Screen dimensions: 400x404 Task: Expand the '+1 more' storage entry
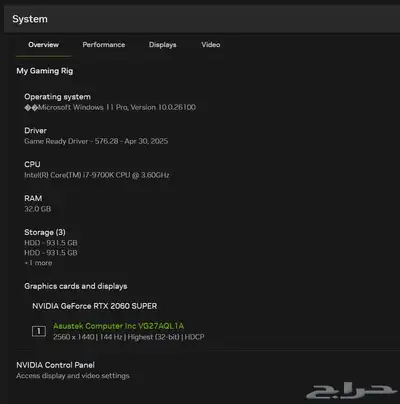tap(38, 263)
